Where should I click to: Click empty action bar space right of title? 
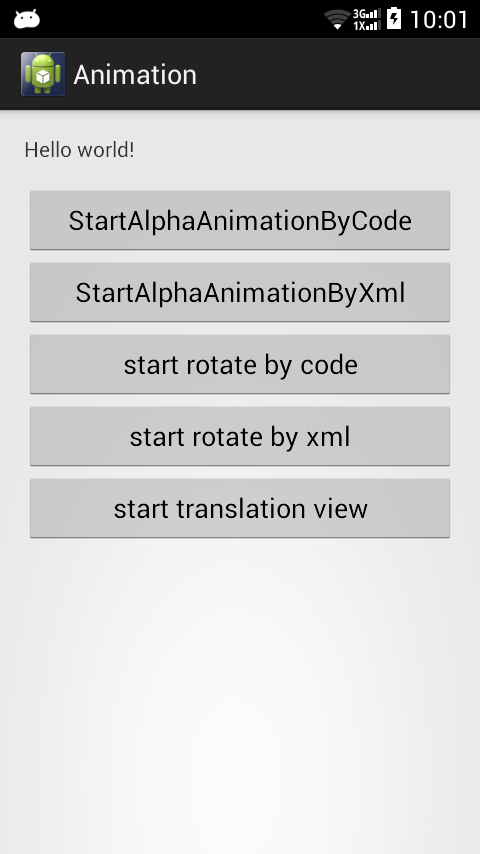point(338,75)
